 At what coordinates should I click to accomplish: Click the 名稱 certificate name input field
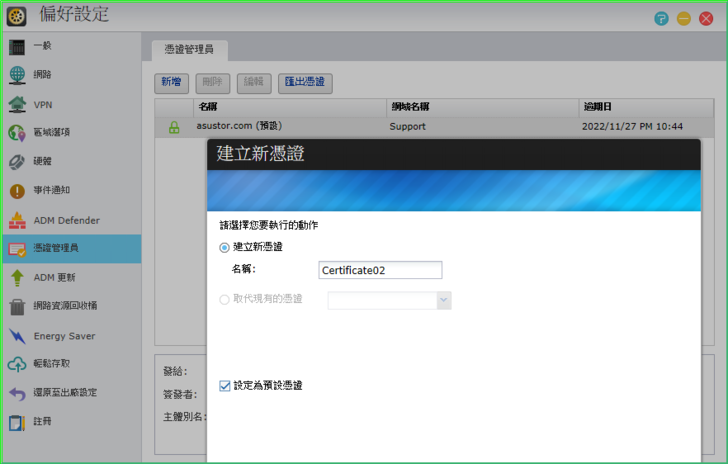380,270
